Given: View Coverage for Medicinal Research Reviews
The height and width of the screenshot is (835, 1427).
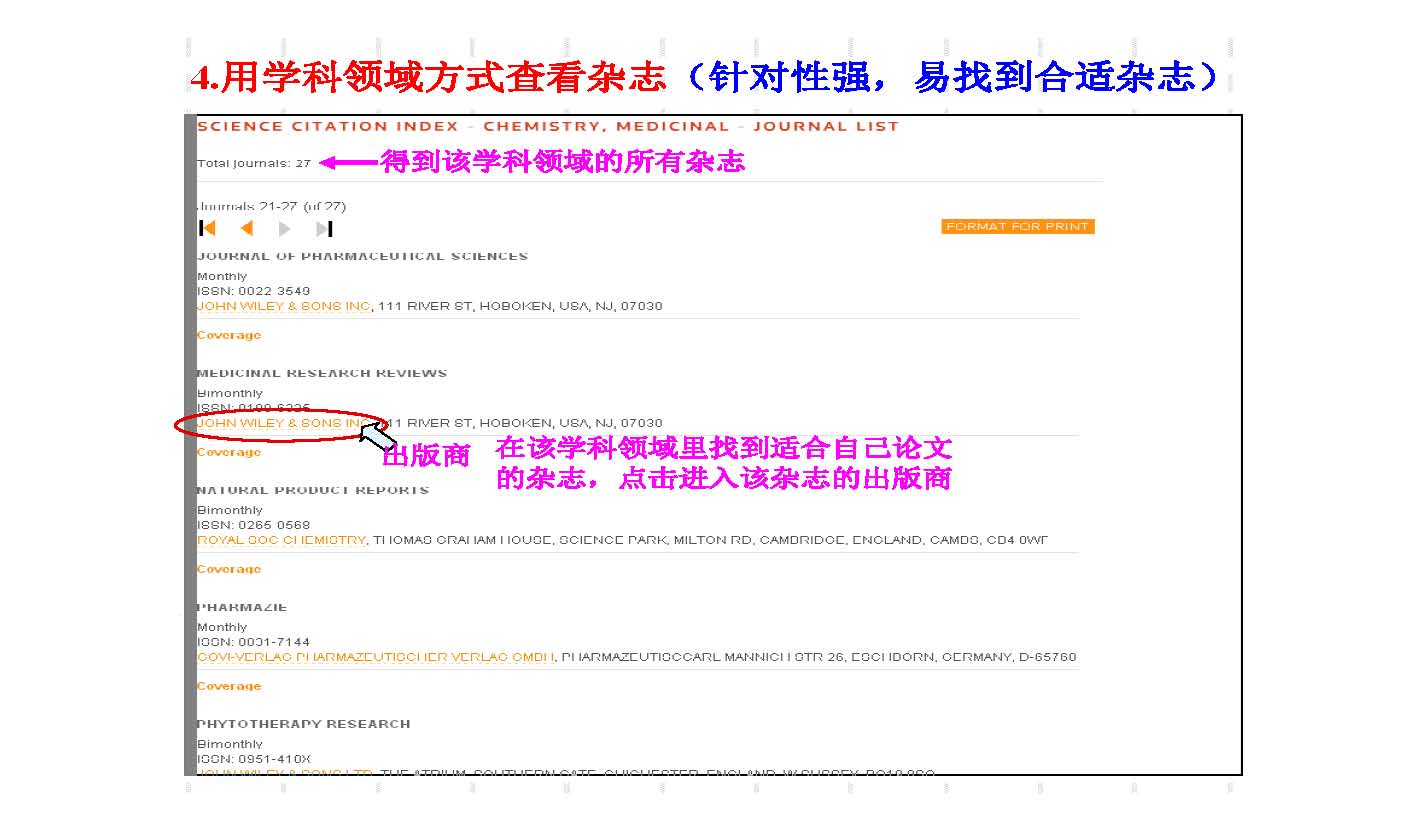Looking at the screenshot, I should pos(229,452).
